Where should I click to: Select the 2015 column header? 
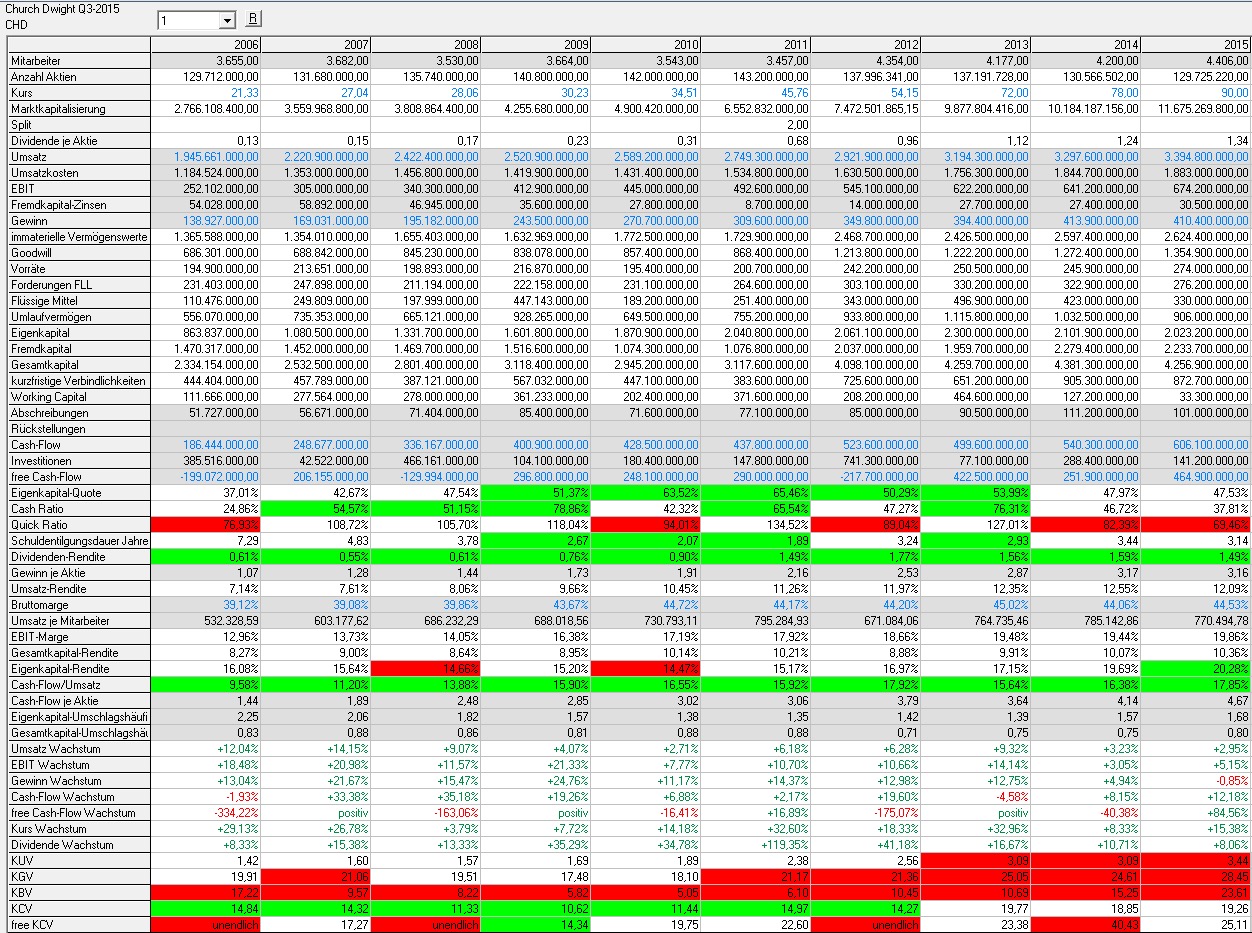click(1195, 45)
